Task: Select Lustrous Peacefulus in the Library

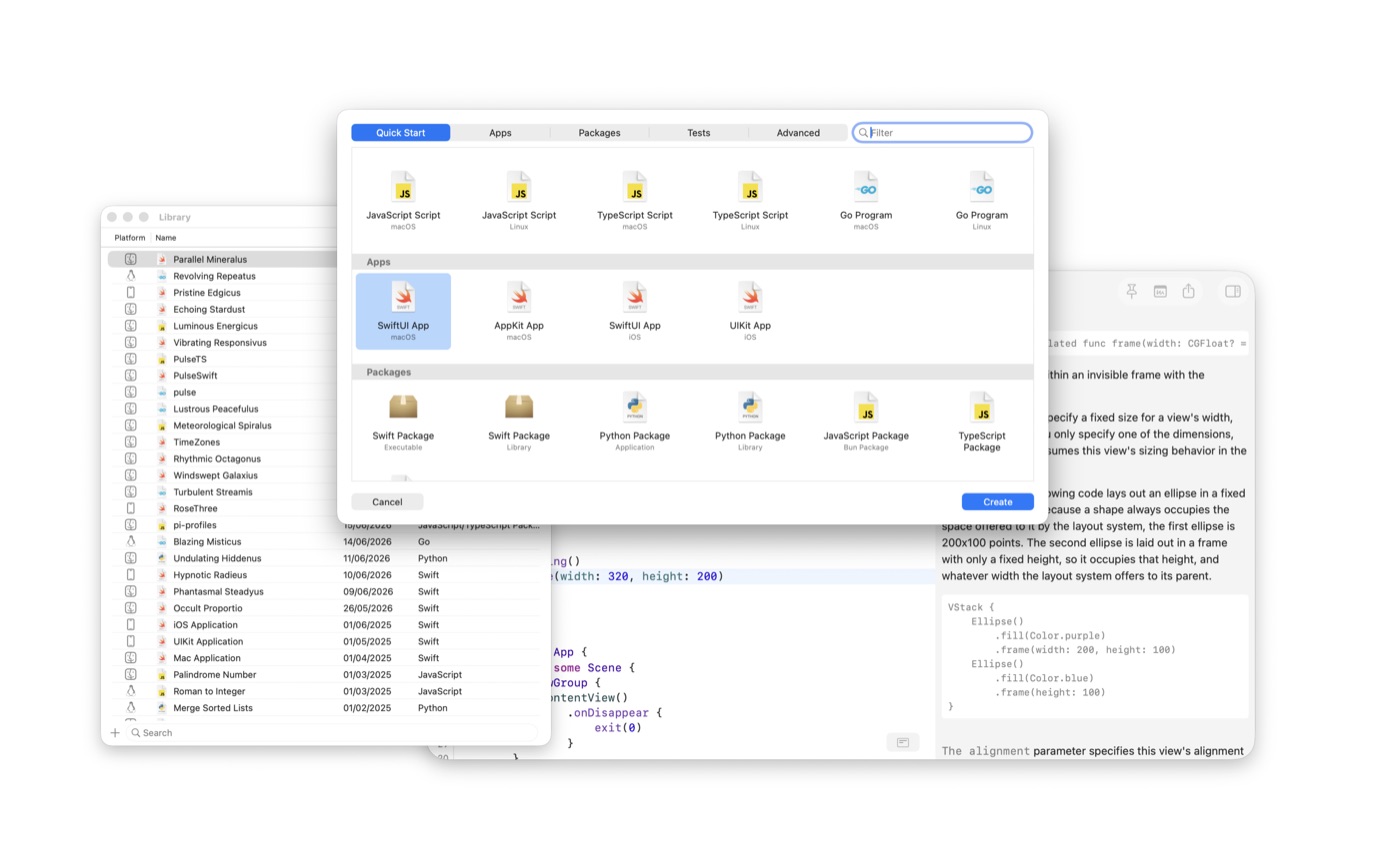Action: (x=222, y=409)
